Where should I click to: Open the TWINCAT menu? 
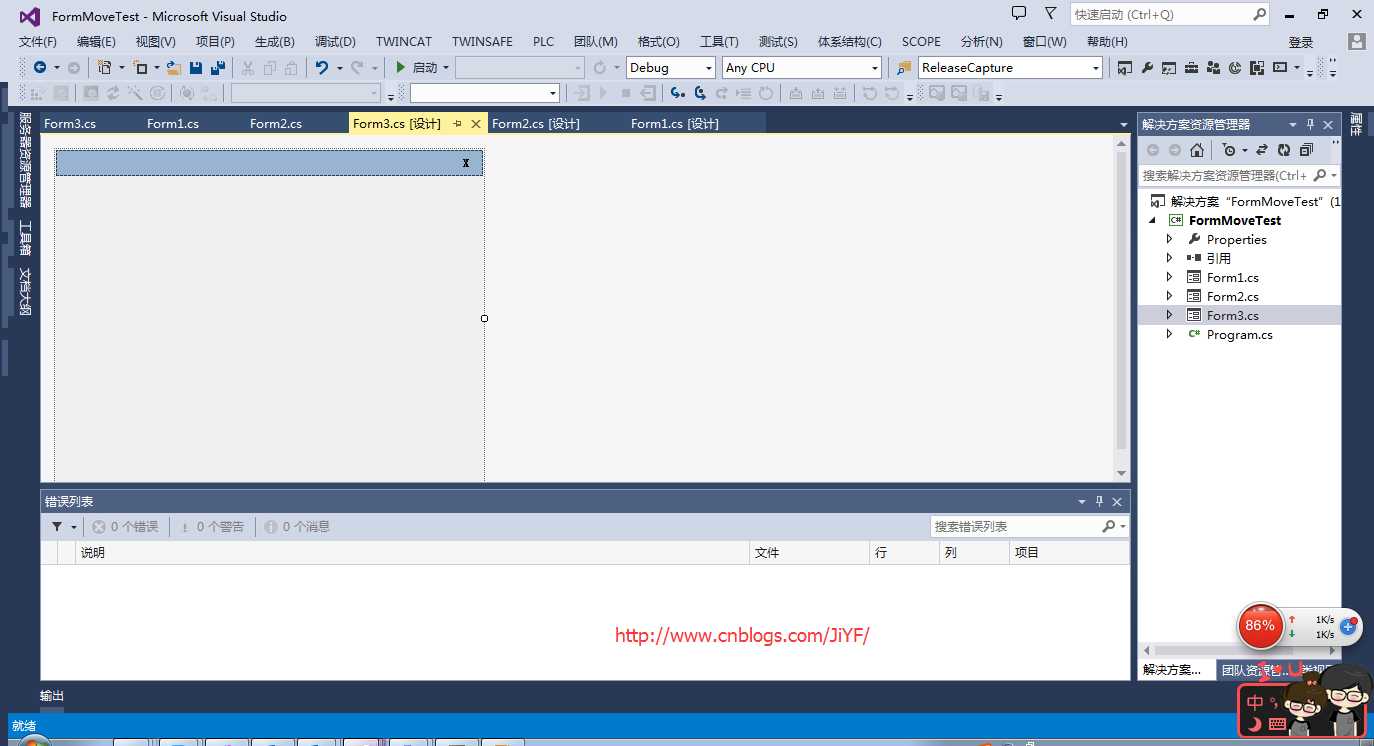[404, 42]
